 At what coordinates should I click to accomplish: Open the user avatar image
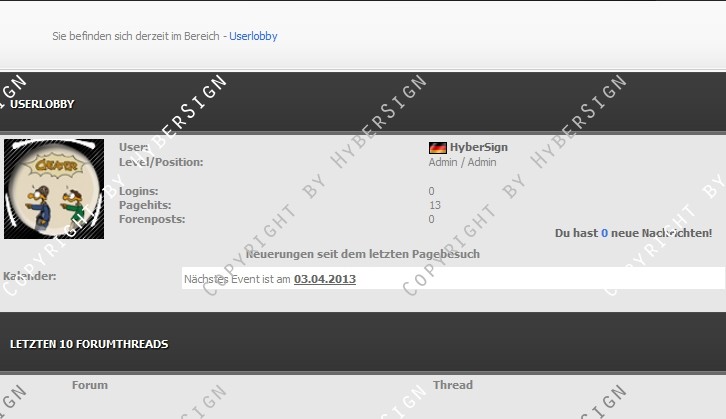coord(54,189)
